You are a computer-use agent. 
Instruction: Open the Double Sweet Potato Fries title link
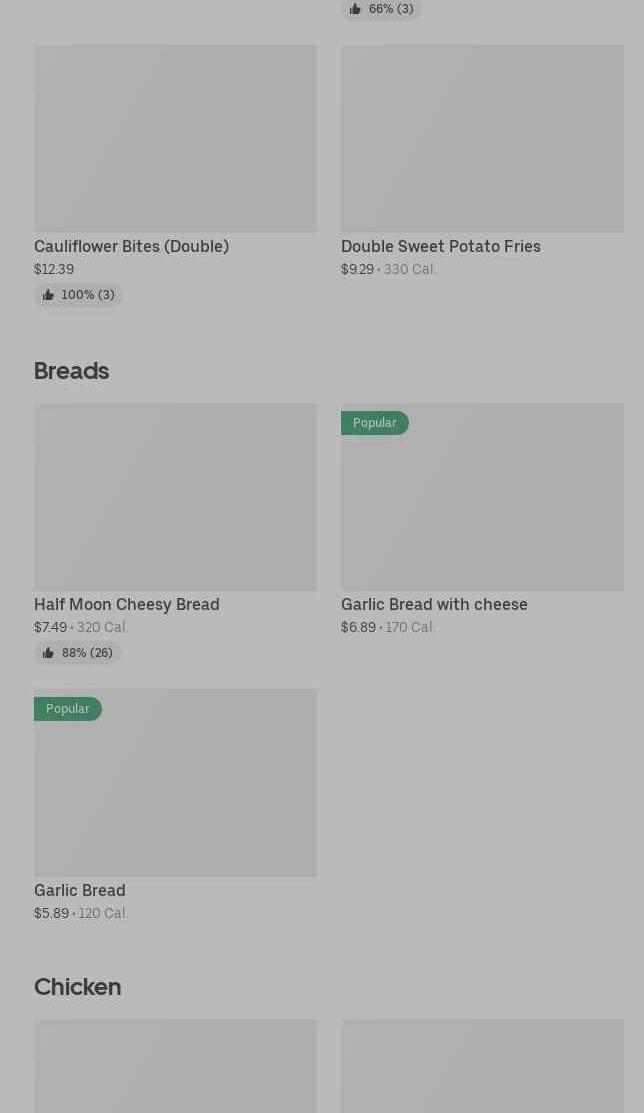click(x=440, y=246)
